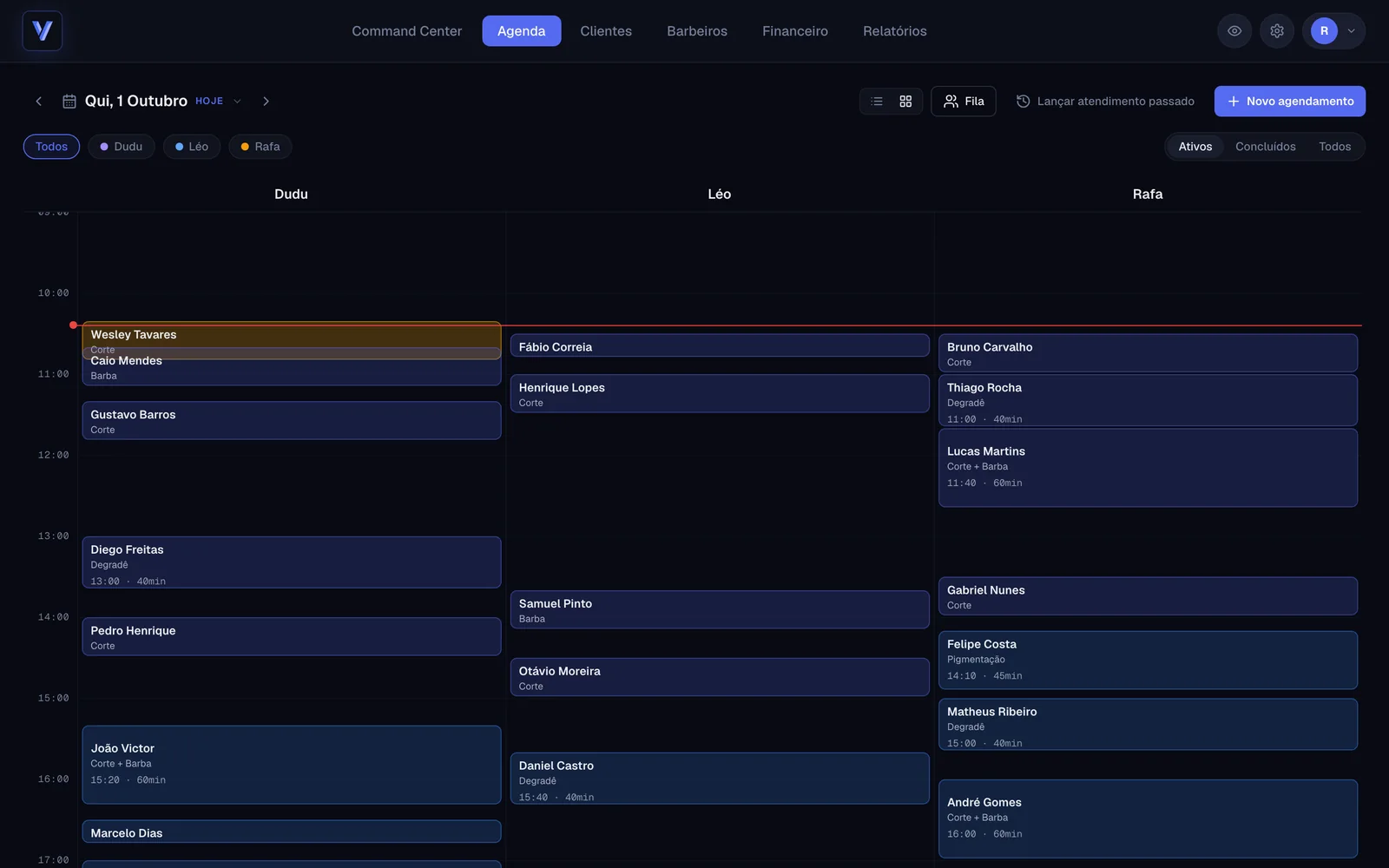Viewport: 1389px width, 868px height.
Task: Open João Victor appointment
Action: 292,765
